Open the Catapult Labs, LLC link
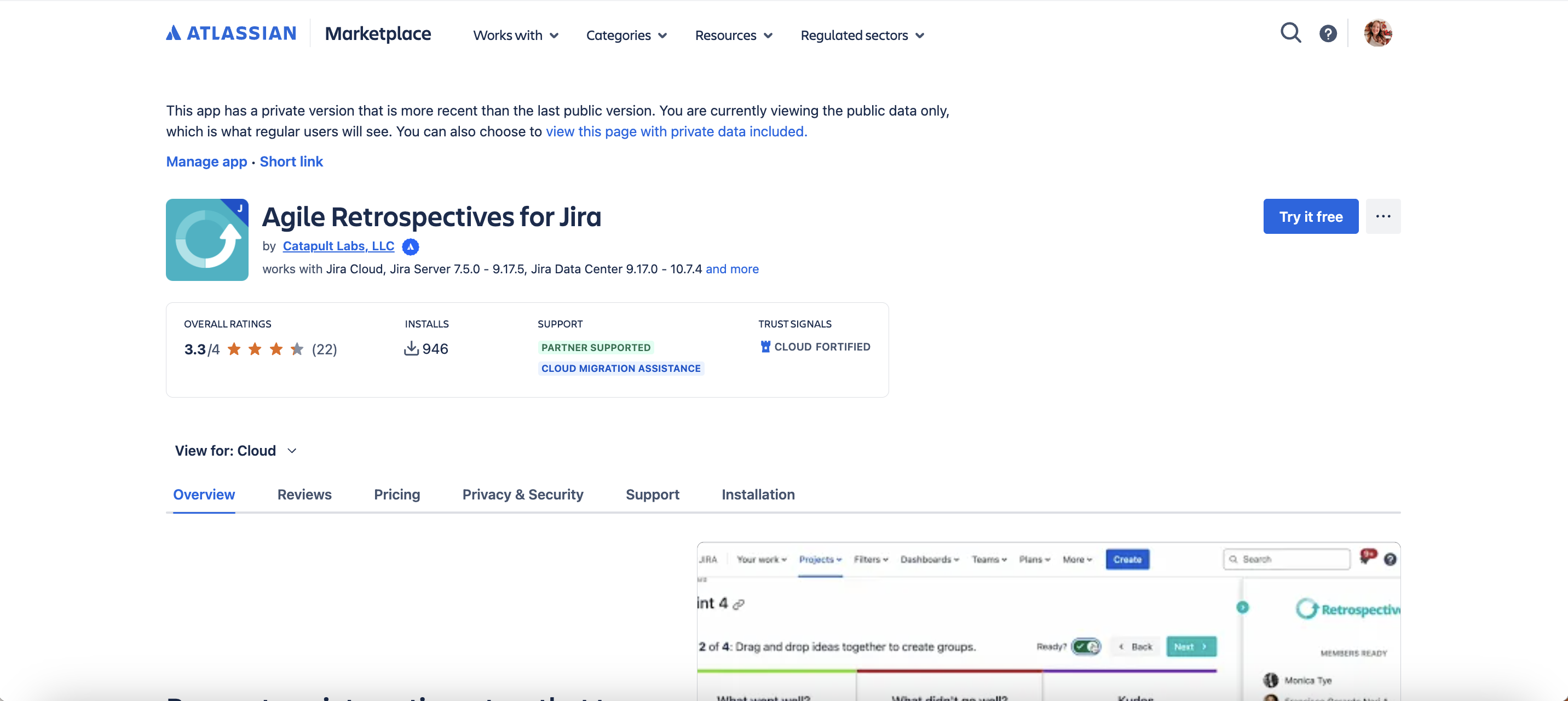1568x701 pixels. point(338,246)
